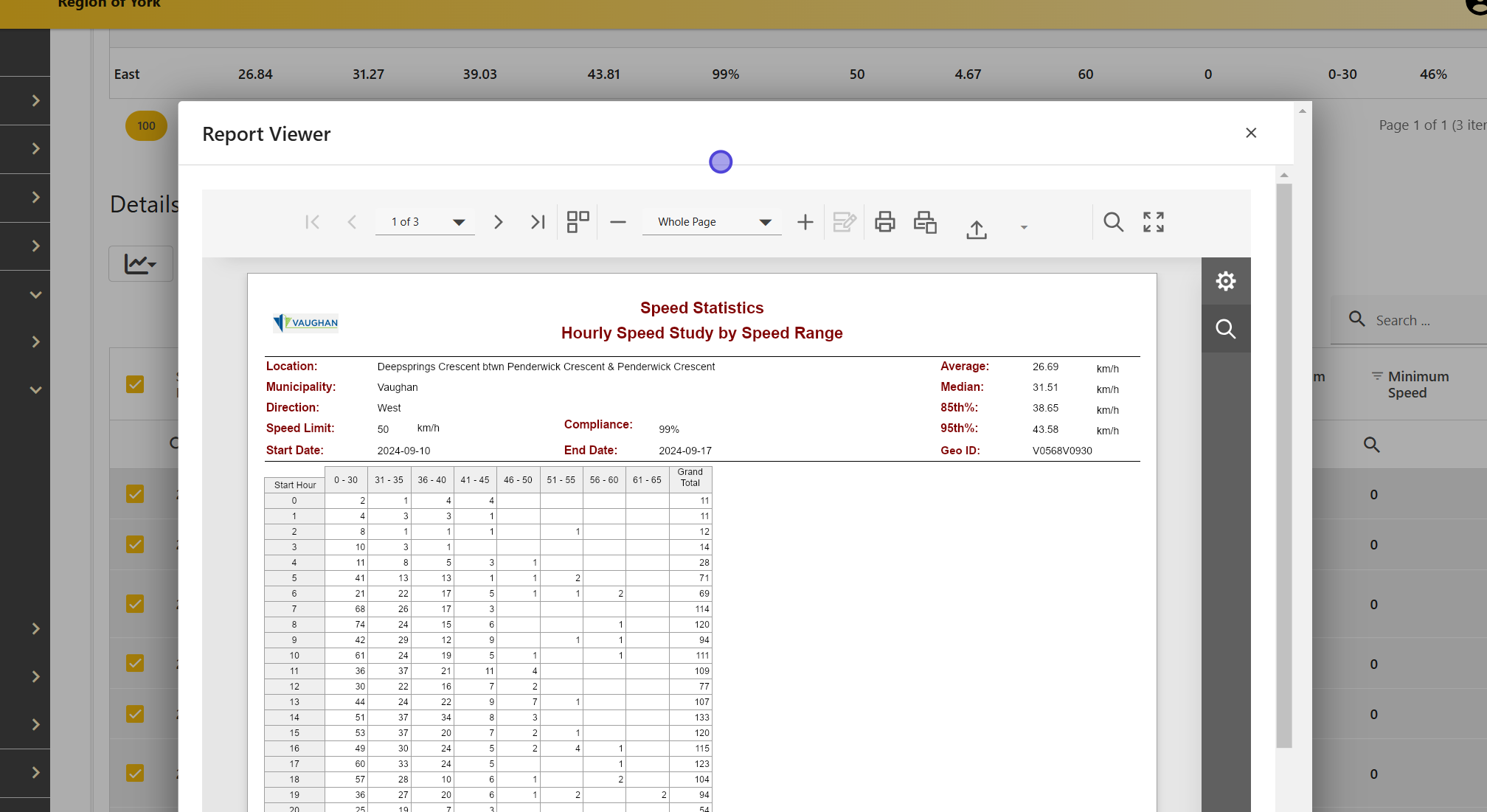Select page size 100 button
This screenshot has width=1487, height=812.
tap(146, 126)
